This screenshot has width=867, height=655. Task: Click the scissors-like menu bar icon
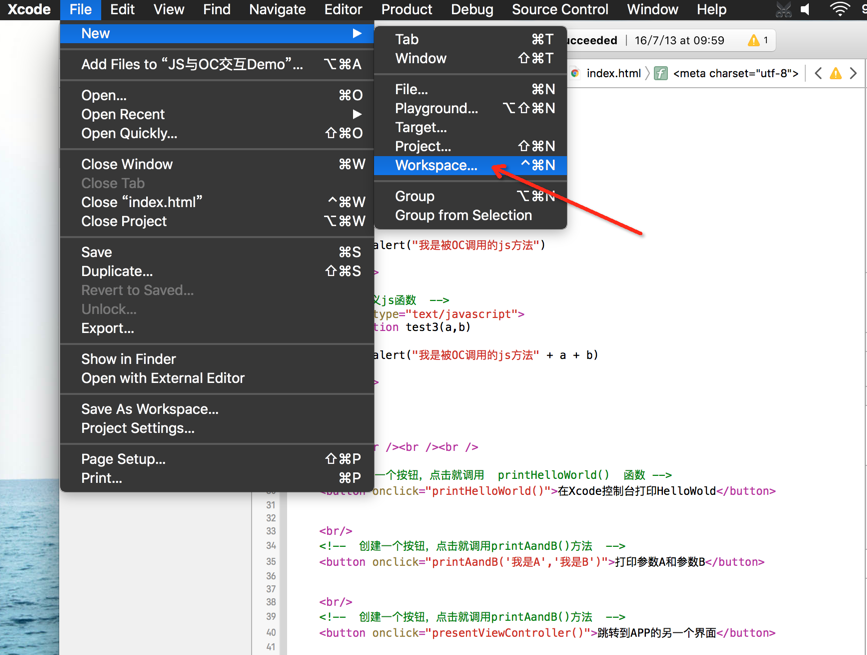click(784, 9)
